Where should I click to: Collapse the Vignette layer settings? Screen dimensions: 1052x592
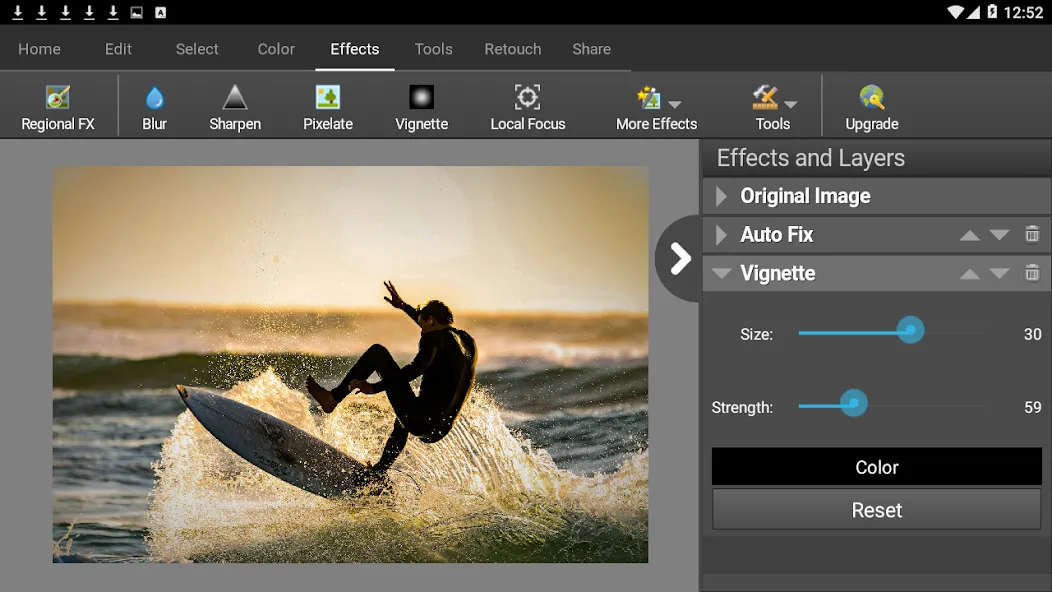tap(722, 273)
